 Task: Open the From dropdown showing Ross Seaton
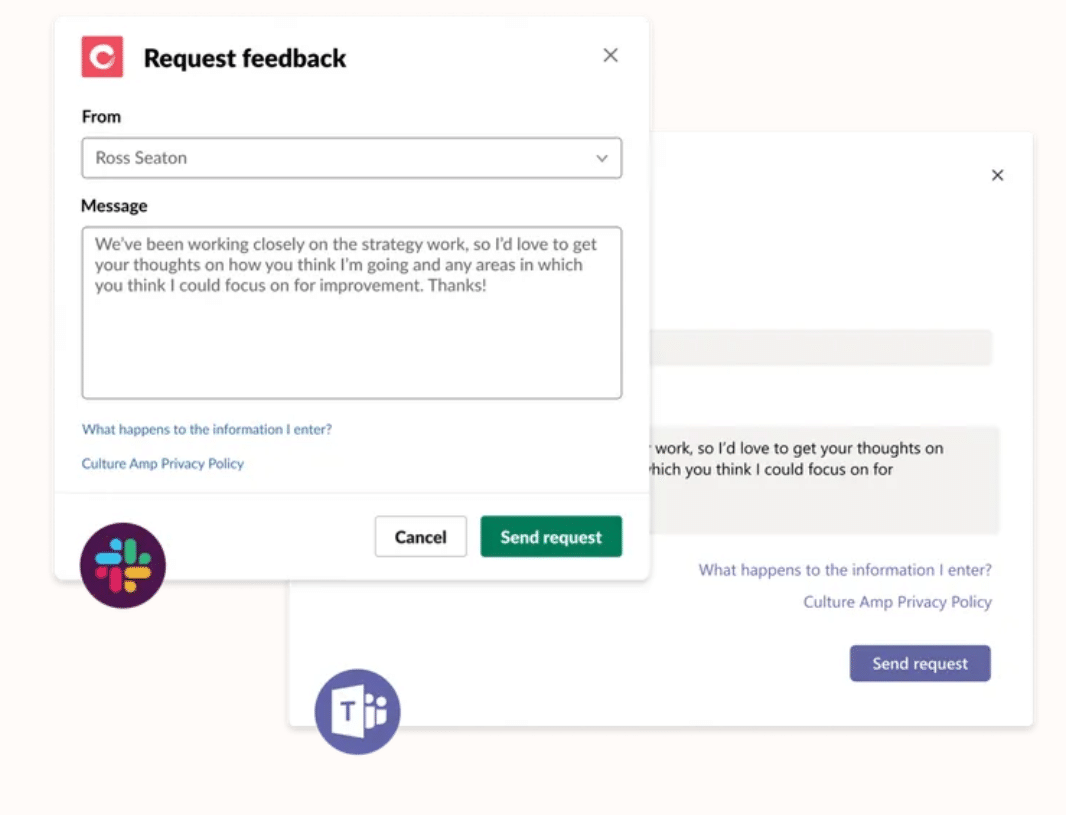click(x=351, y=158)
